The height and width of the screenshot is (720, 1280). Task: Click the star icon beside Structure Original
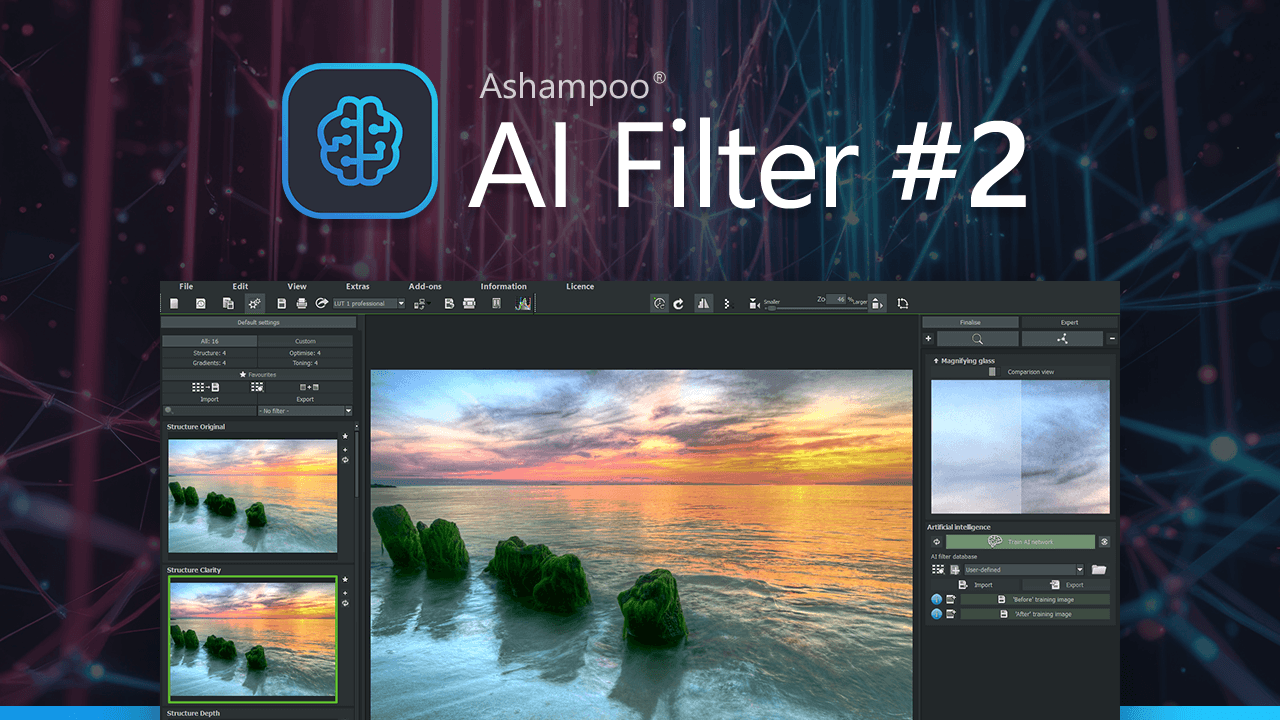point(345,436)
